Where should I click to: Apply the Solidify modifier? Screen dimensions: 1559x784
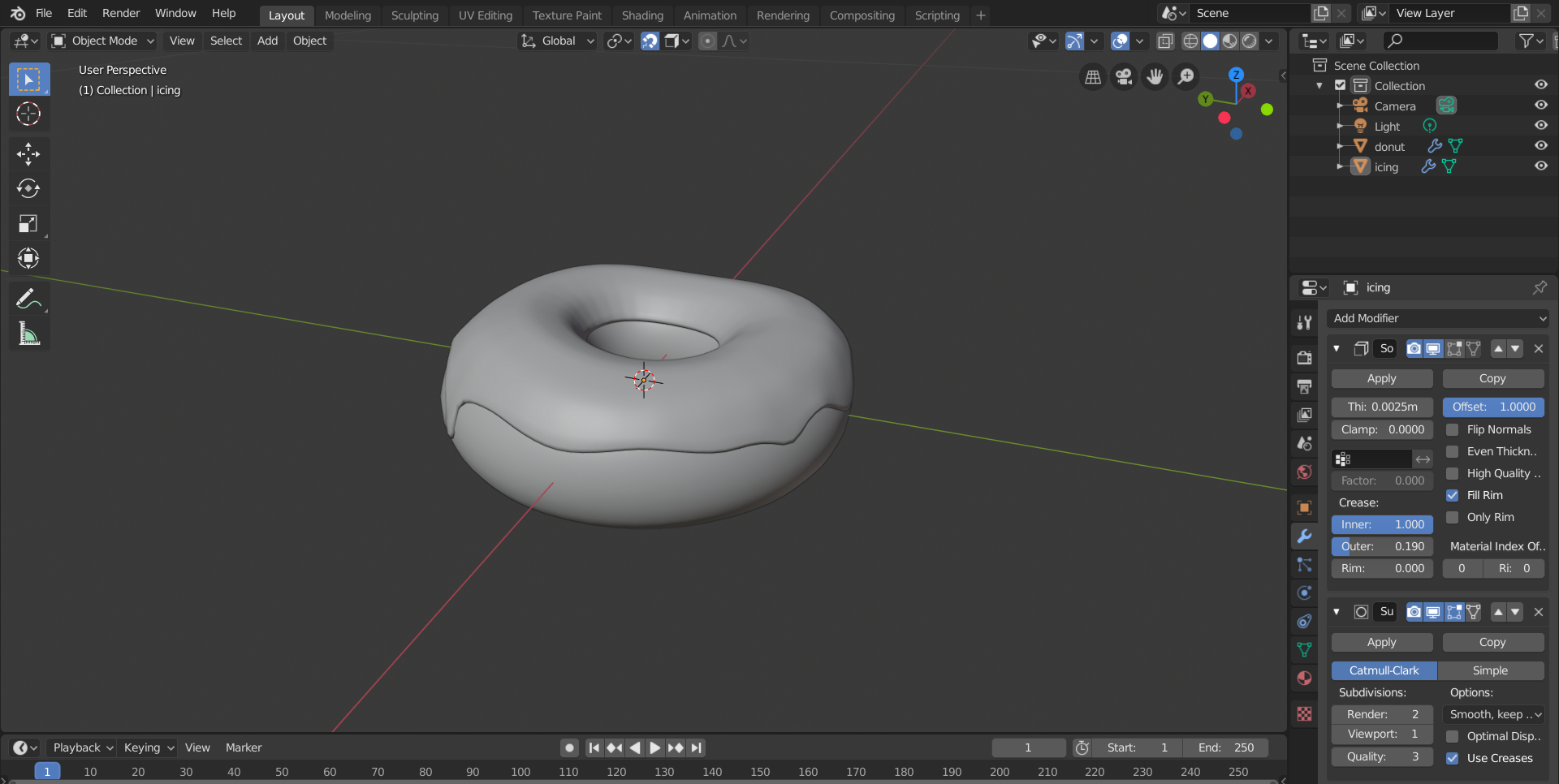(x=1381, y=379)
